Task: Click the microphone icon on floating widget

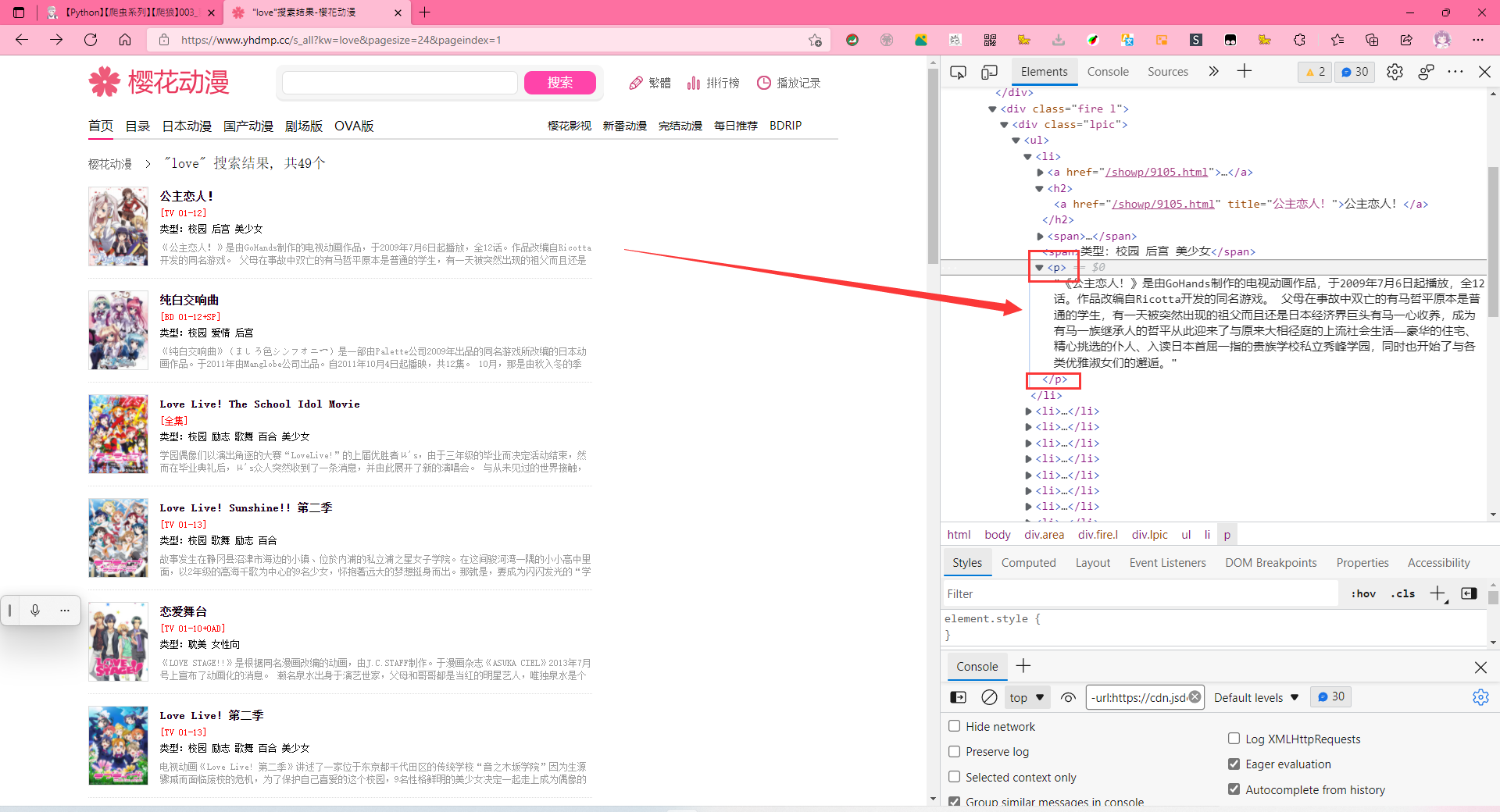Action: coord(35,610)
